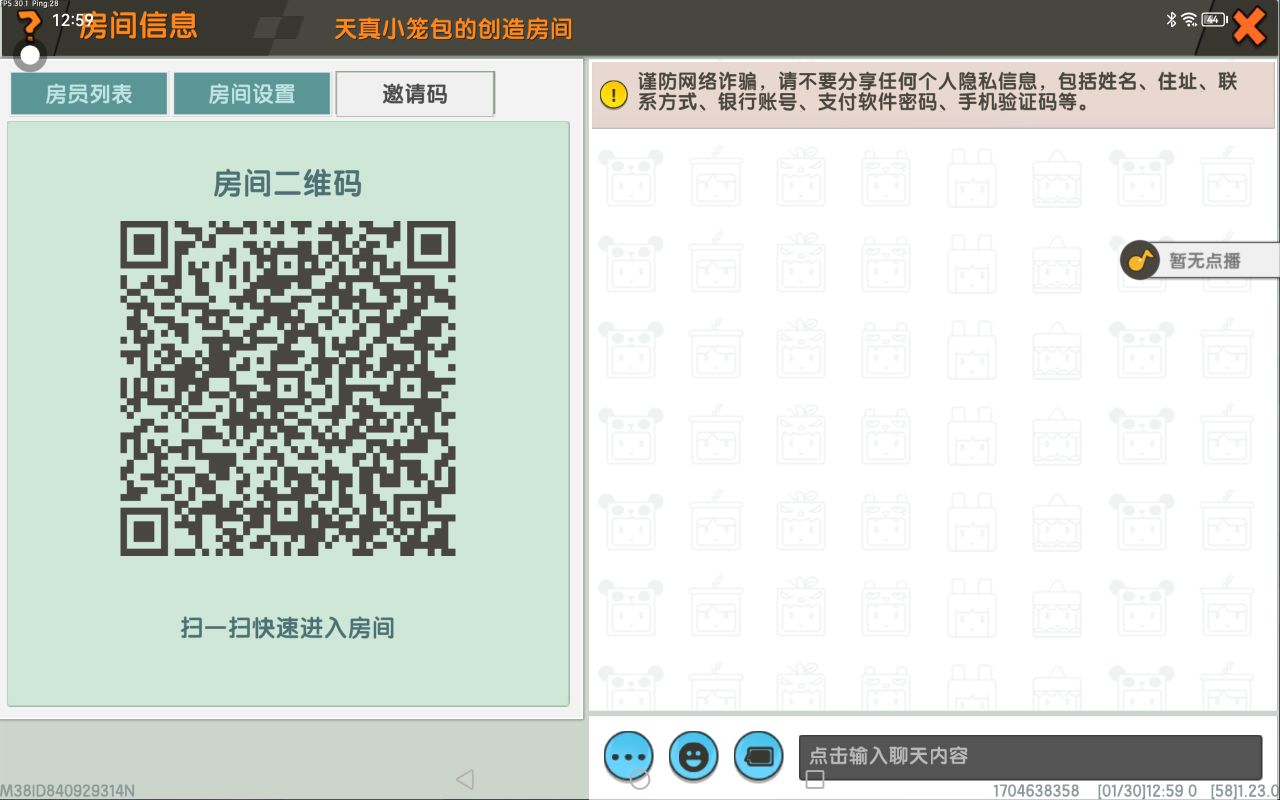Click the ID text M38ID840929314N
Viewport: 1280px width, 800px height.
point(68,791)
